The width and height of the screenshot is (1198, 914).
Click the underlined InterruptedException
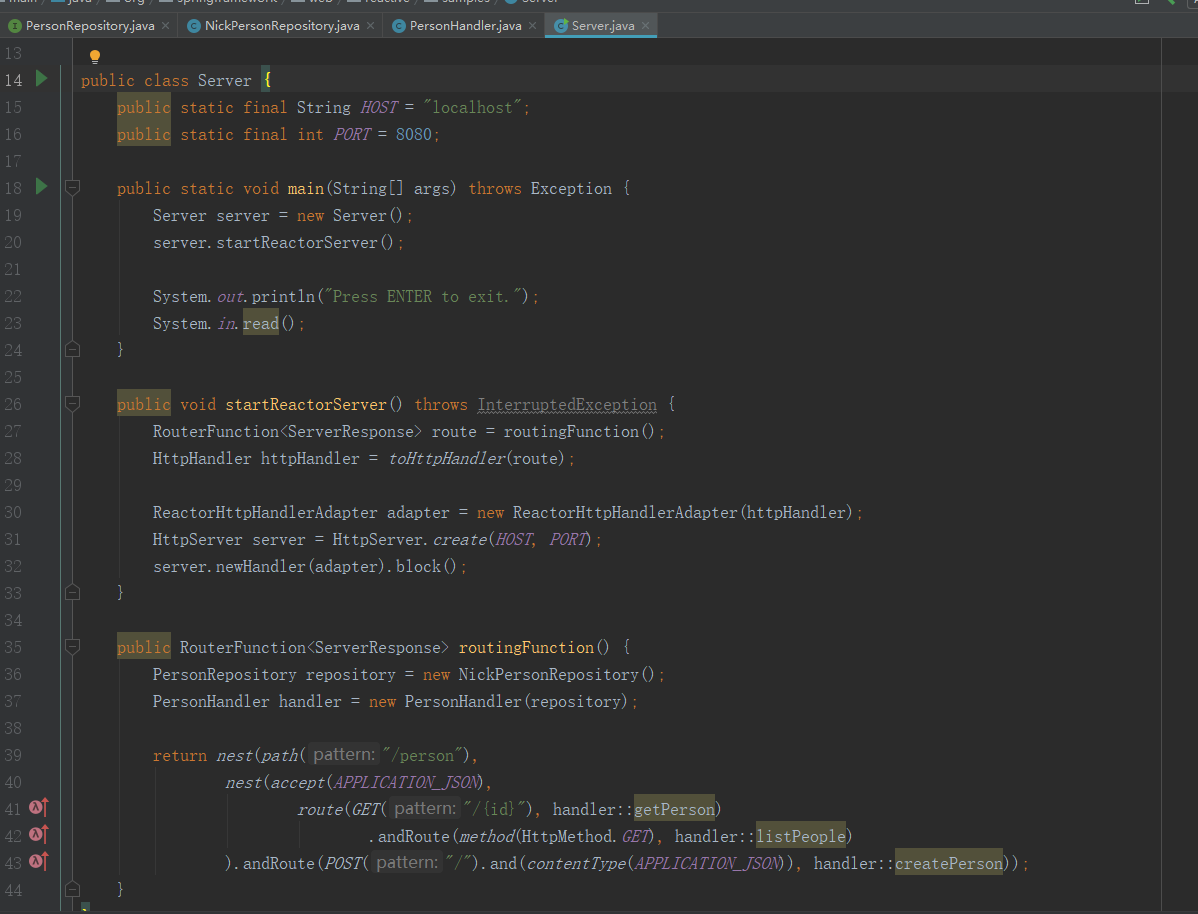click(x=567, y=404)
